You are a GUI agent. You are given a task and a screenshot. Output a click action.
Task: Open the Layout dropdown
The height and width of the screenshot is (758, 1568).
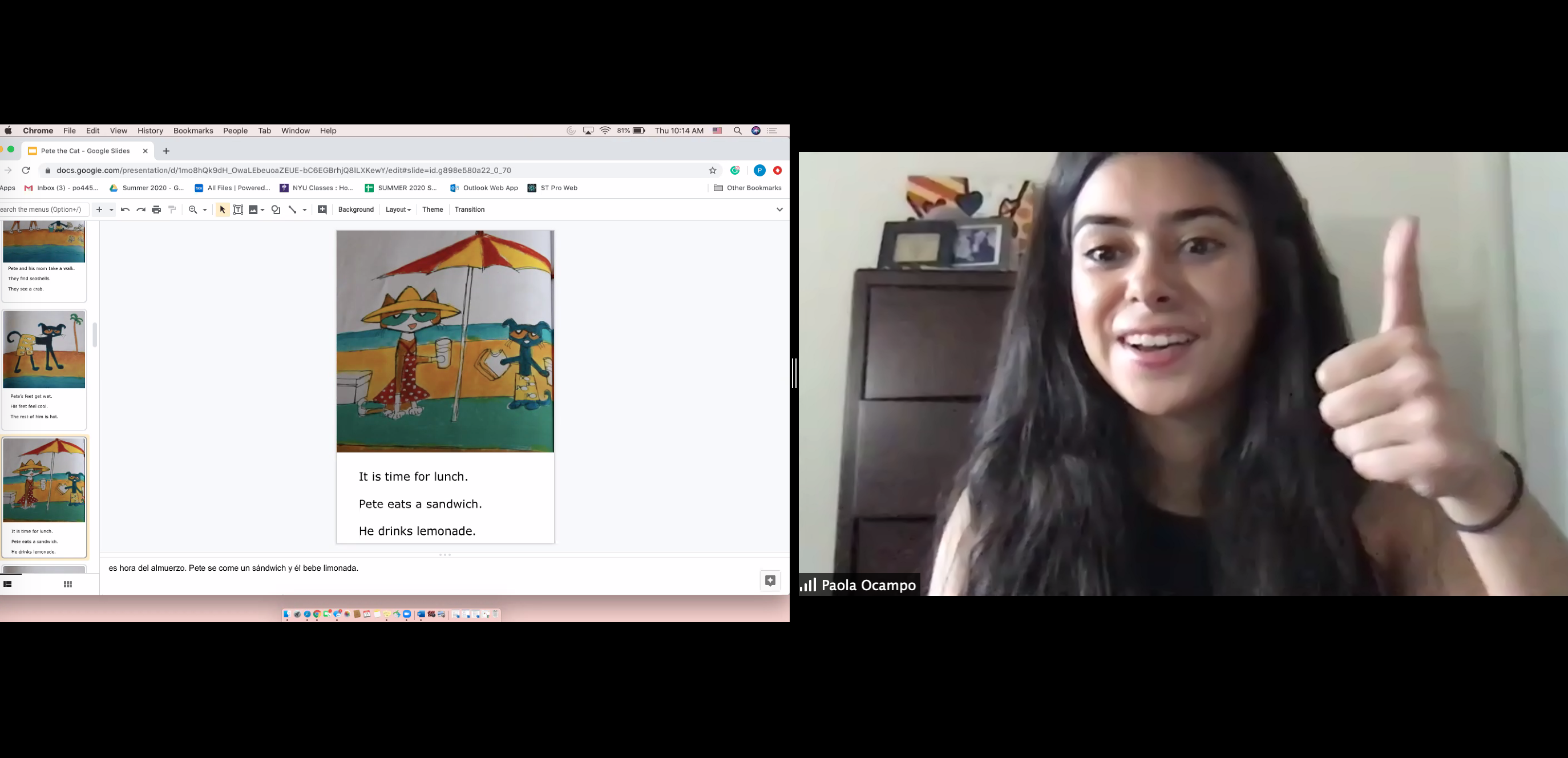398,209
